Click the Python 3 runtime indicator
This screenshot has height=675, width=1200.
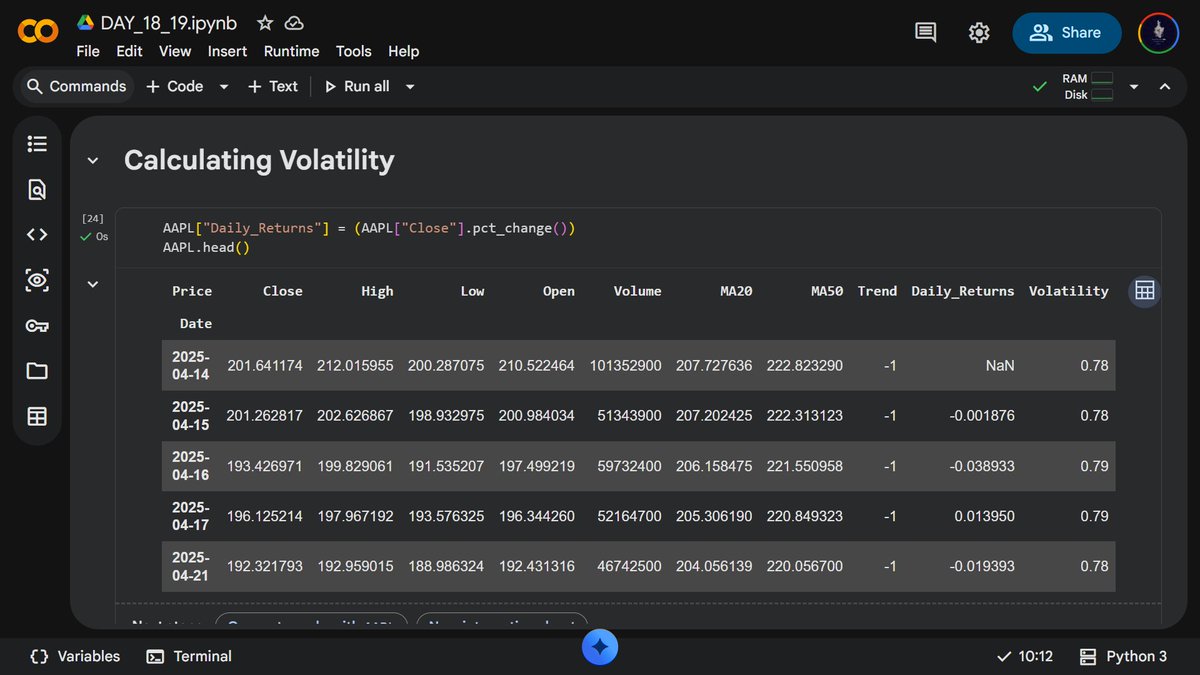click(1123, 656)
